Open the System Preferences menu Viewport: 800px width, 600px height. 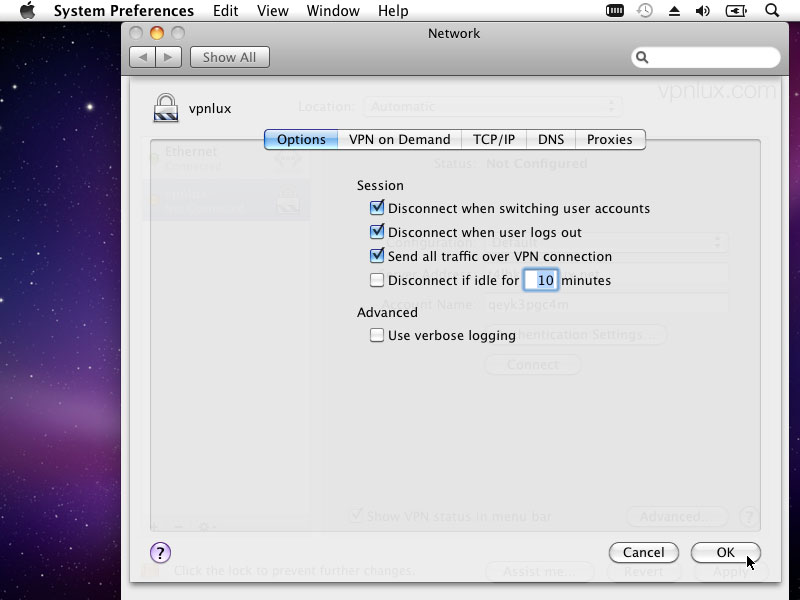[123, 11]
